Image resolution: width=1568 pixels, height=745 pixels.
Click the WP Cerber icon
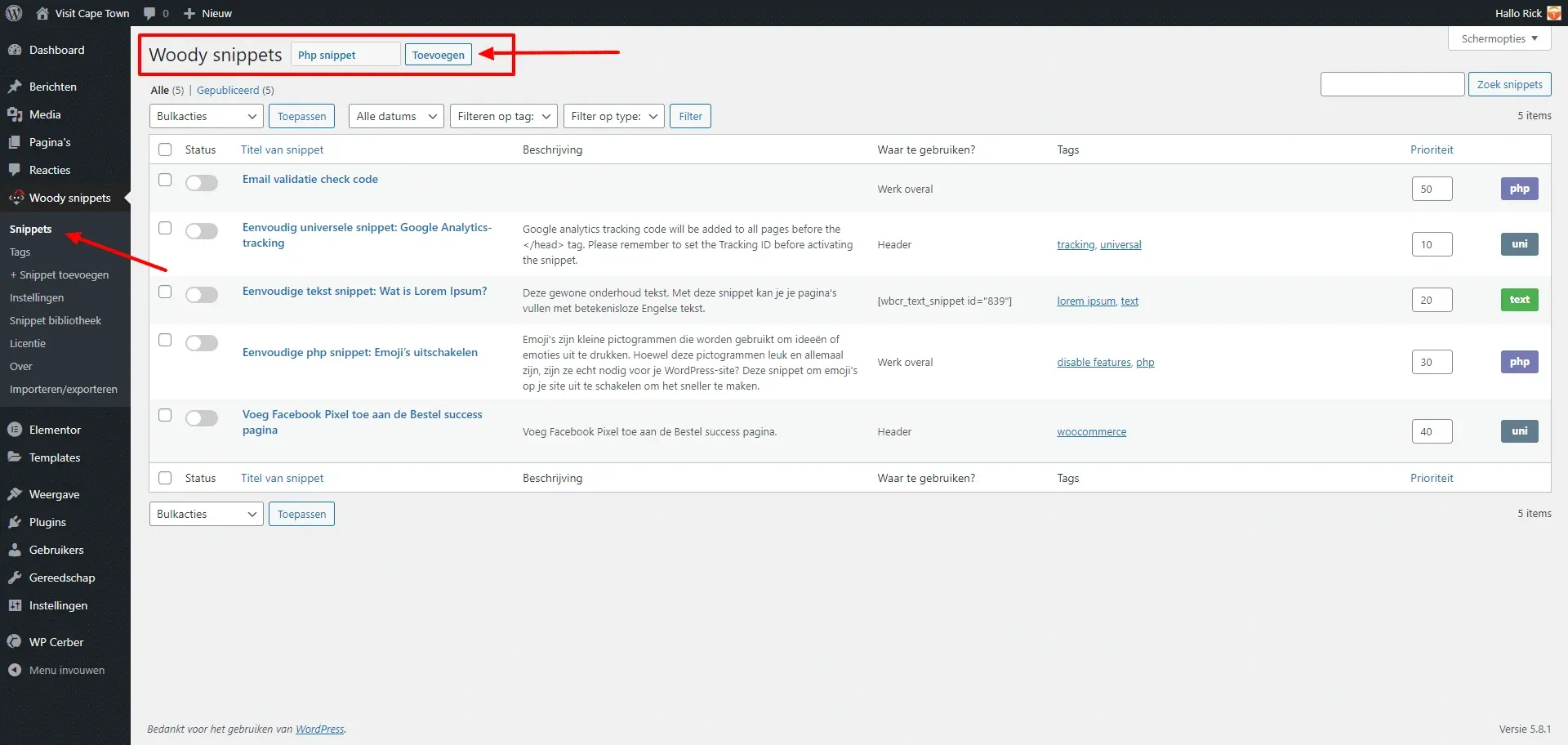[15, 642]
